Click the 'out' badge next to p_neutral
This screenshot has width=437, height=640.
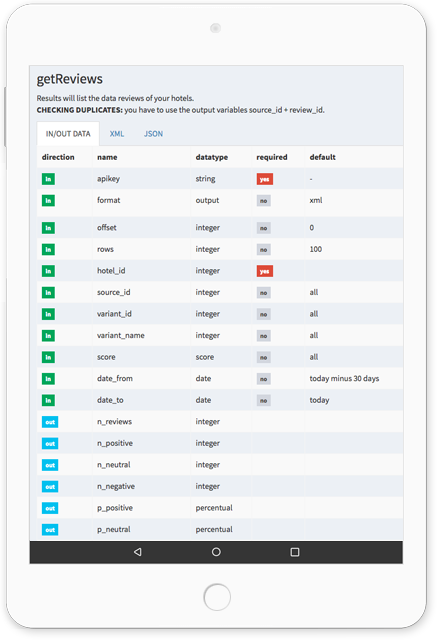click(x=50, y=530)
